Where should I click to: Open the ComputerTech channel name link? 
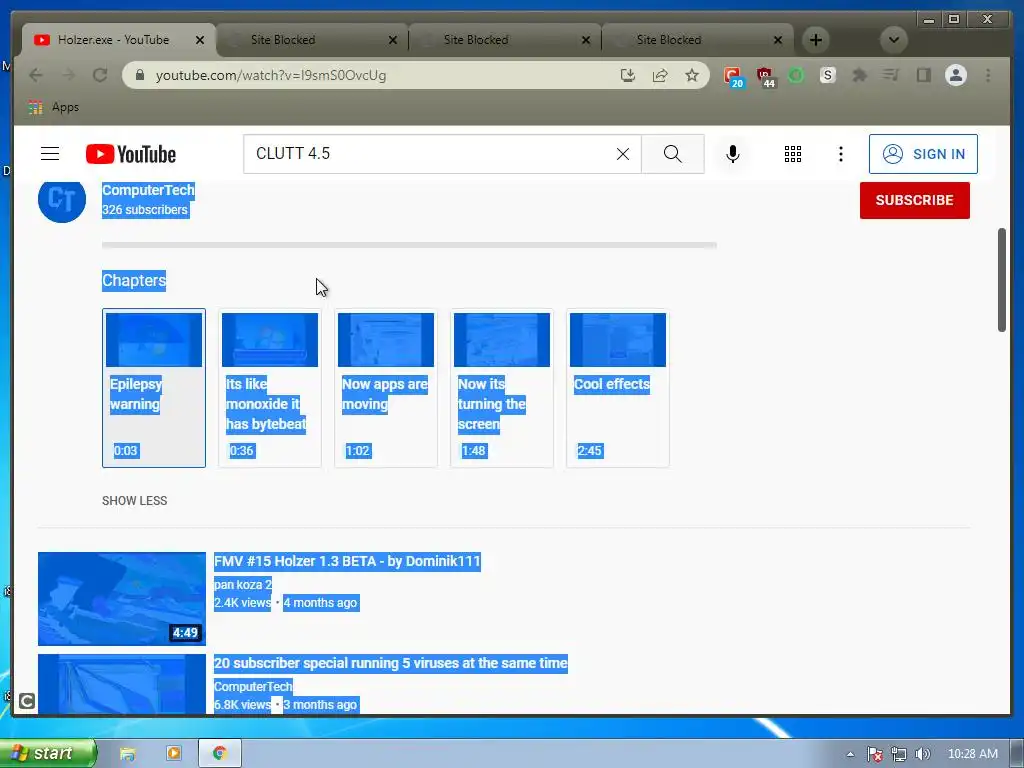(x=148, y=190)
